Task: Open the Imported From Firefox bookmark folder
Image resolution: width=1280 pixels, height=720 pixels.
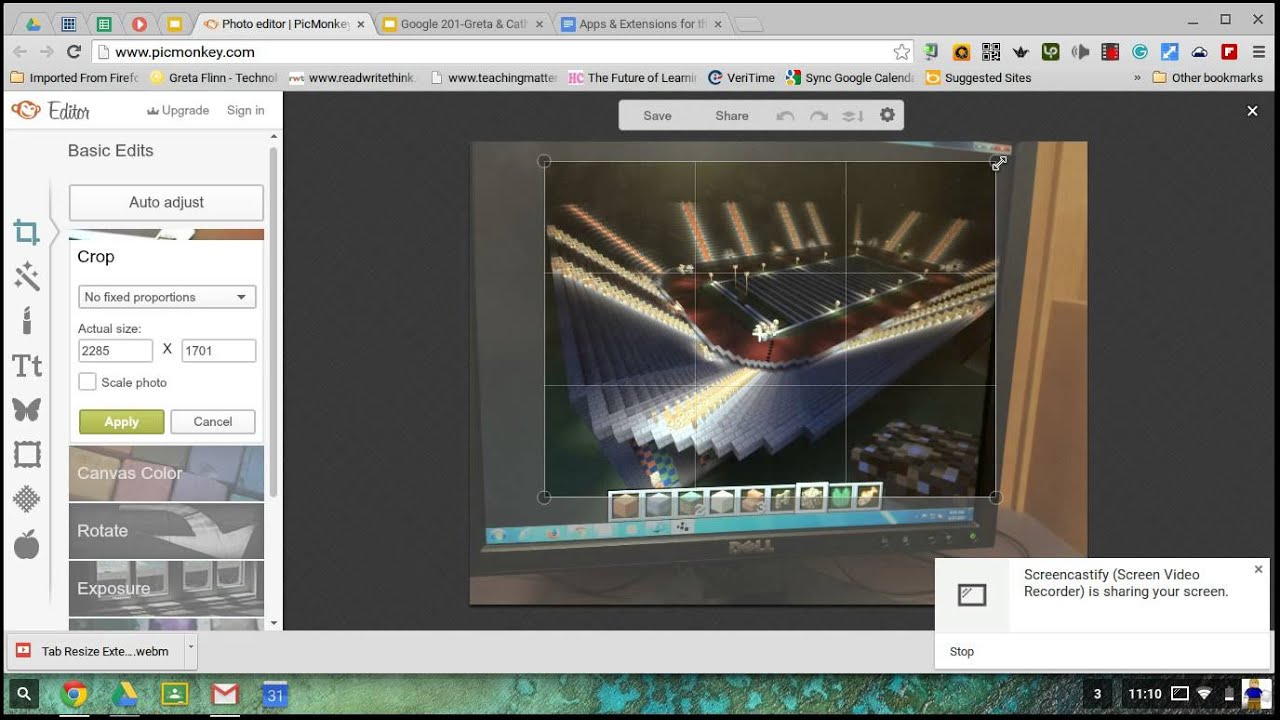Action: coord(74,77)
